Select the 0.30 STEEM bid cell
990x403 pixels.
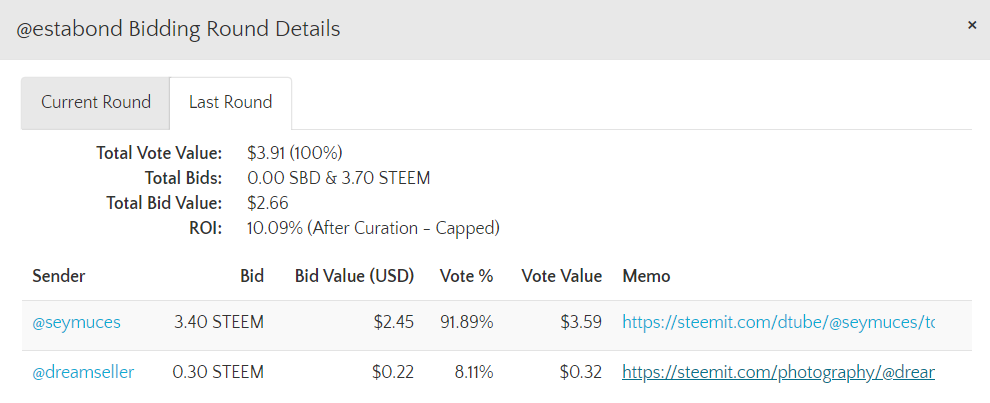pos(218,372)
